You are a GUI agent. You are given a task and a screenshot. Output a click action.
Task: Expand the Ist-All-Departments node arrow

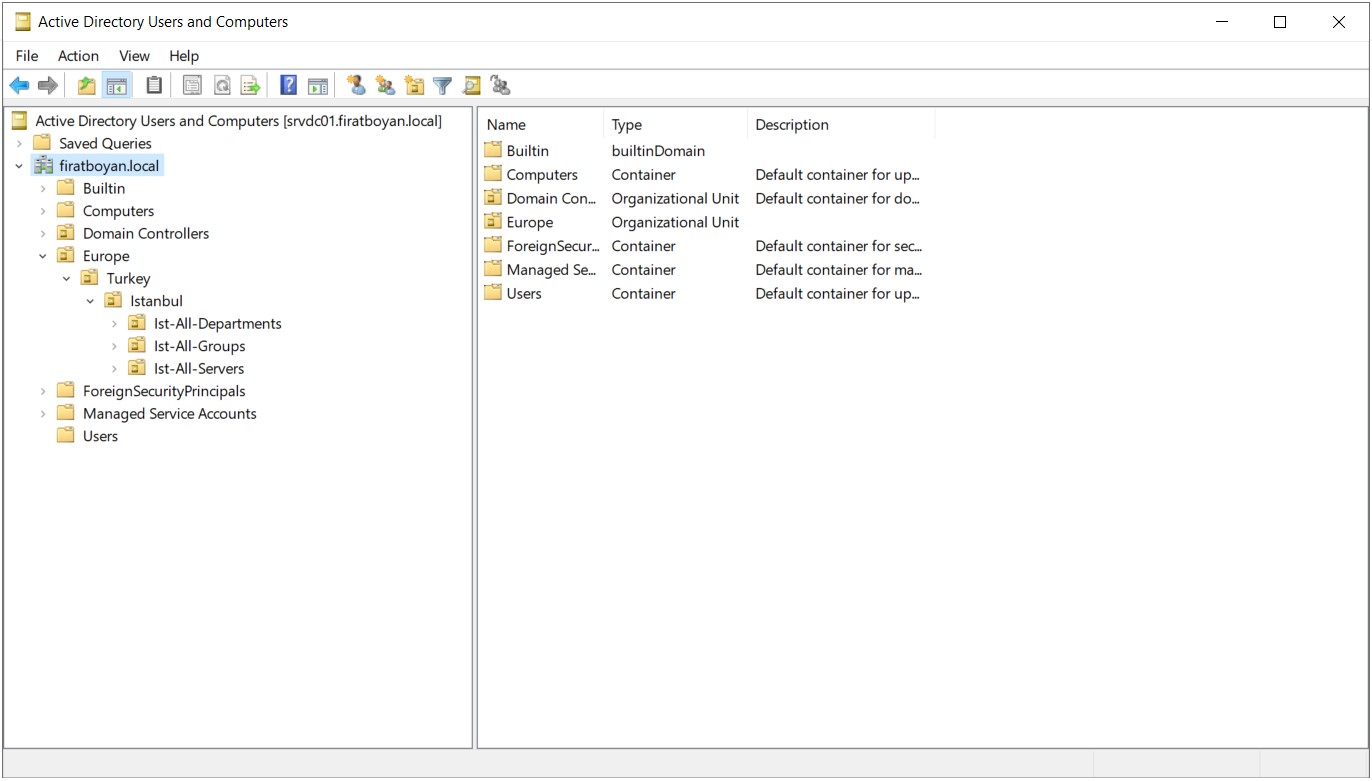point(114,323)
